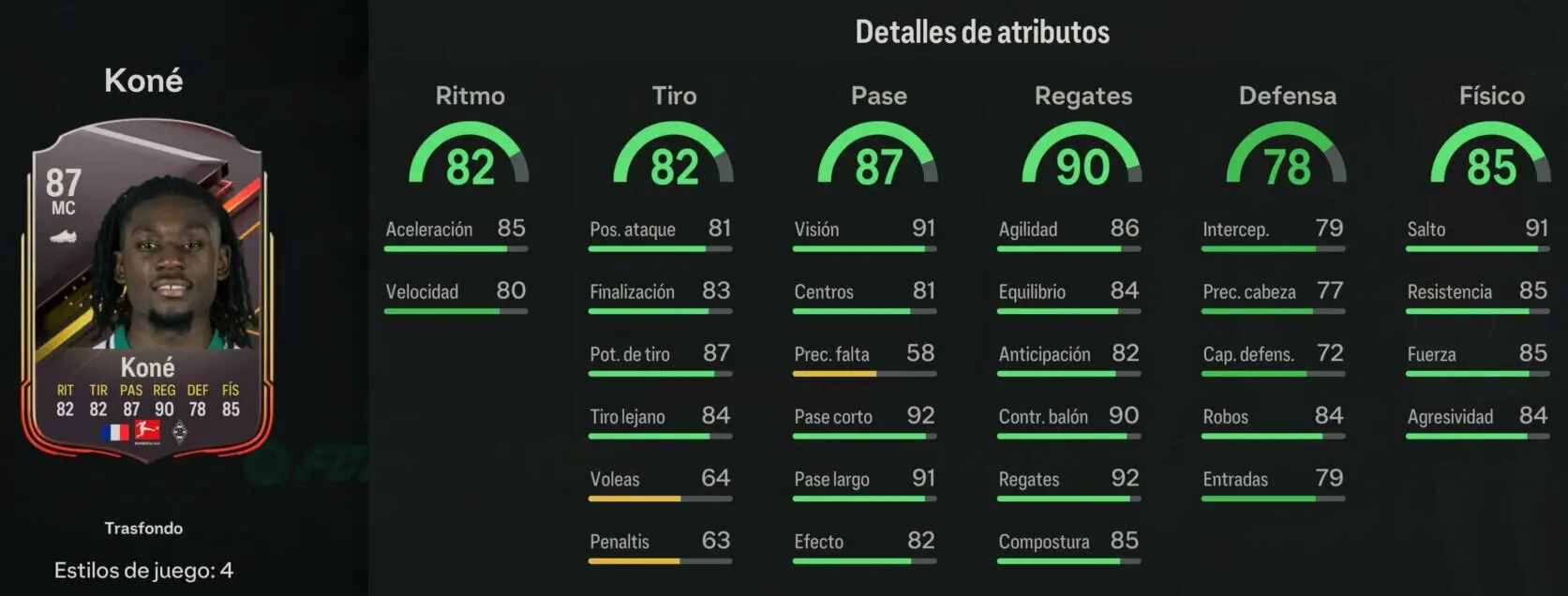The width and height of the screenshot is (1568, 596).
Task: Click Estilos de juego: 4 text
Action: tap(143, 570)
